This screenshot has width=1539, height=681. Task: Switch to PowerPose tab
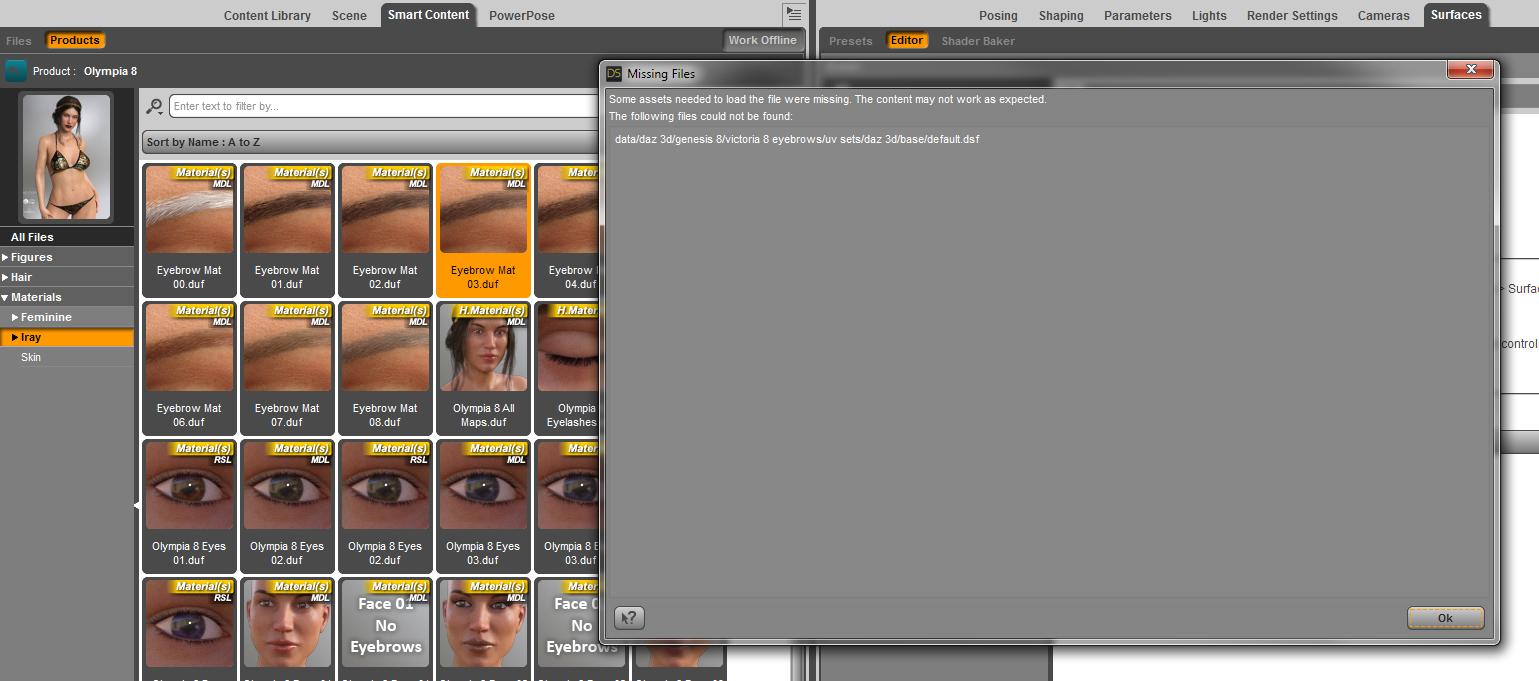click(522, 15)
